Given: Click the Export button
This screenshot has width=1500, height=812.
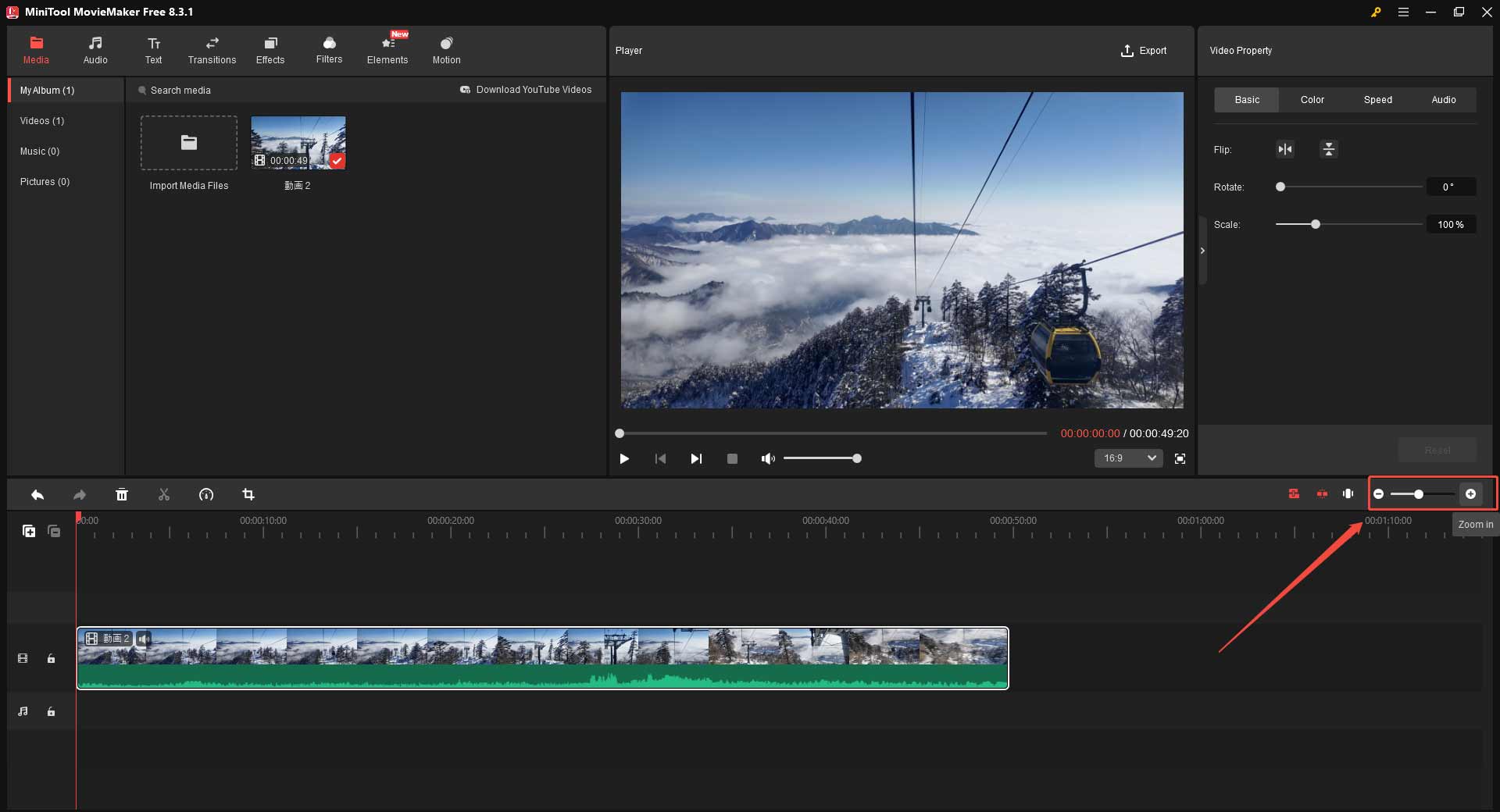Looking at the screenshot, I should coord(1145,50).
